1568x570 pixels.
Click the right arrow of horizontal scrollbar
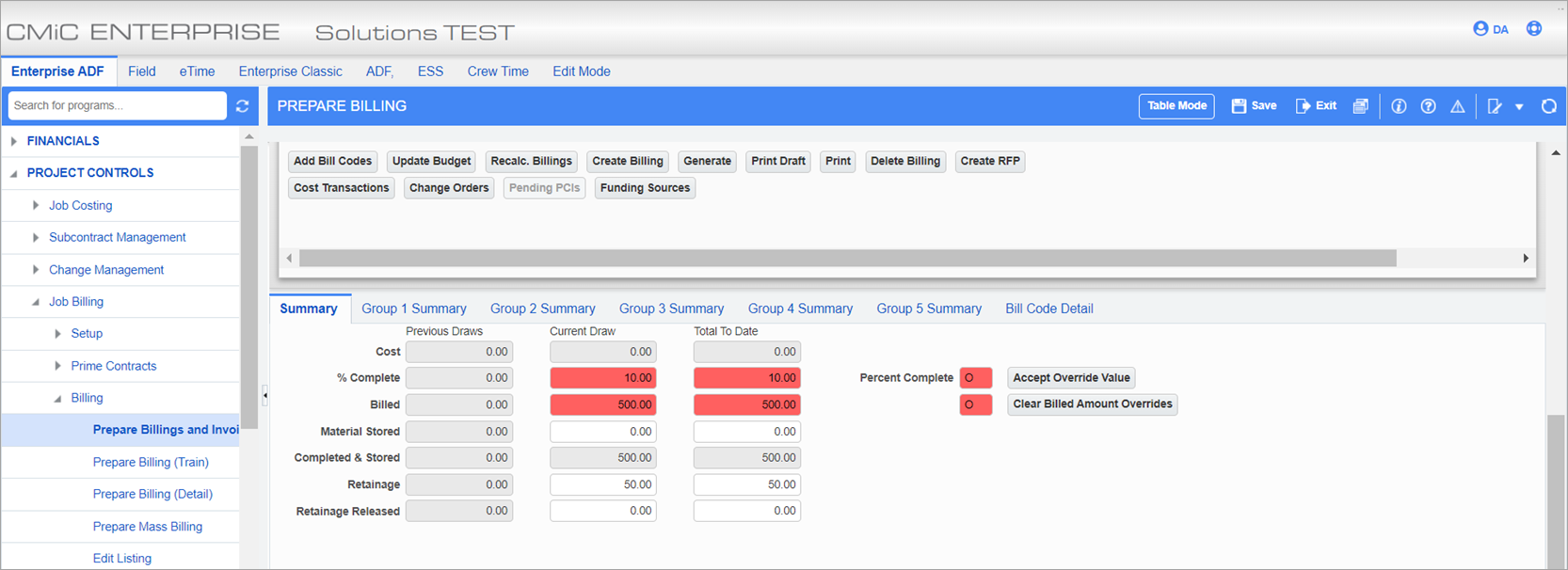[1526, 259]
